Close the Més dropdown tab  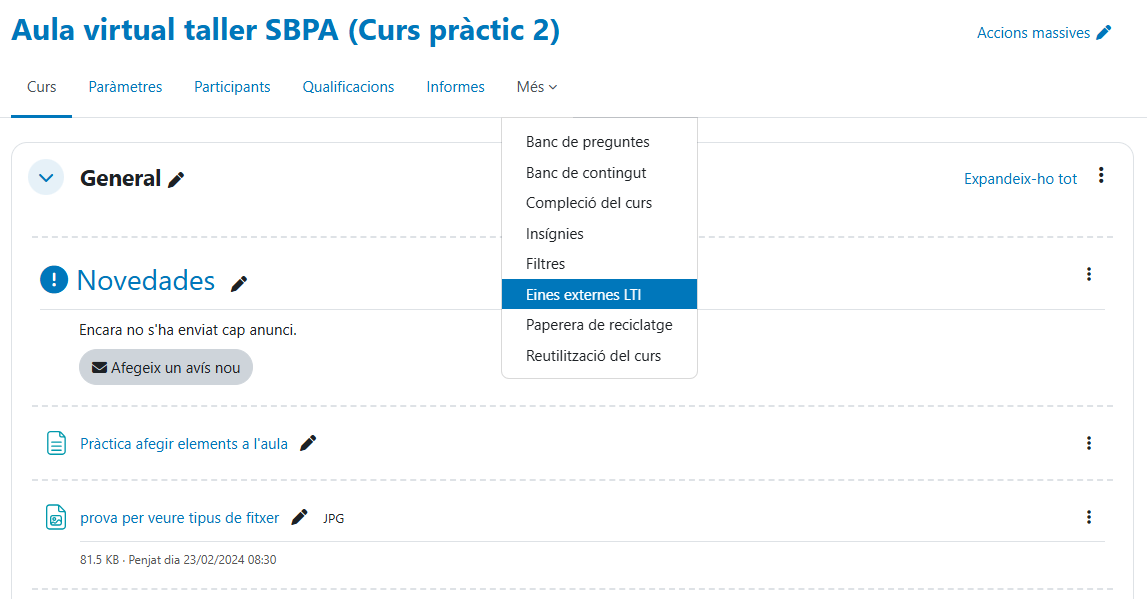point(537,87)
